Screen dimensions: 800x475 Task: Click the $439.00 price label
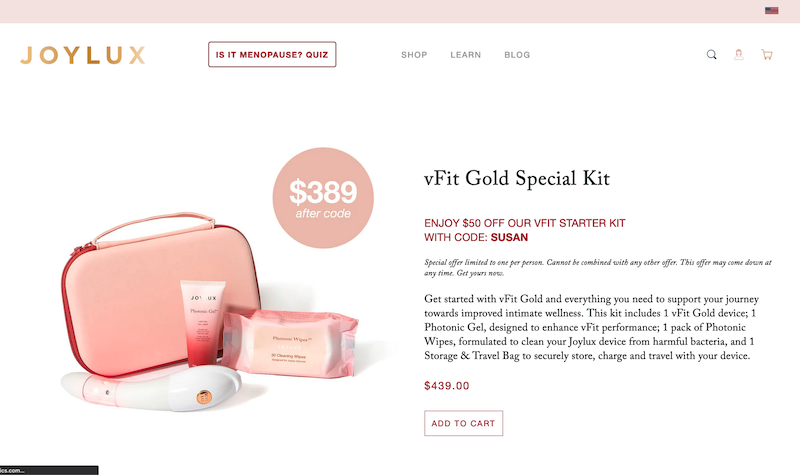446,386
